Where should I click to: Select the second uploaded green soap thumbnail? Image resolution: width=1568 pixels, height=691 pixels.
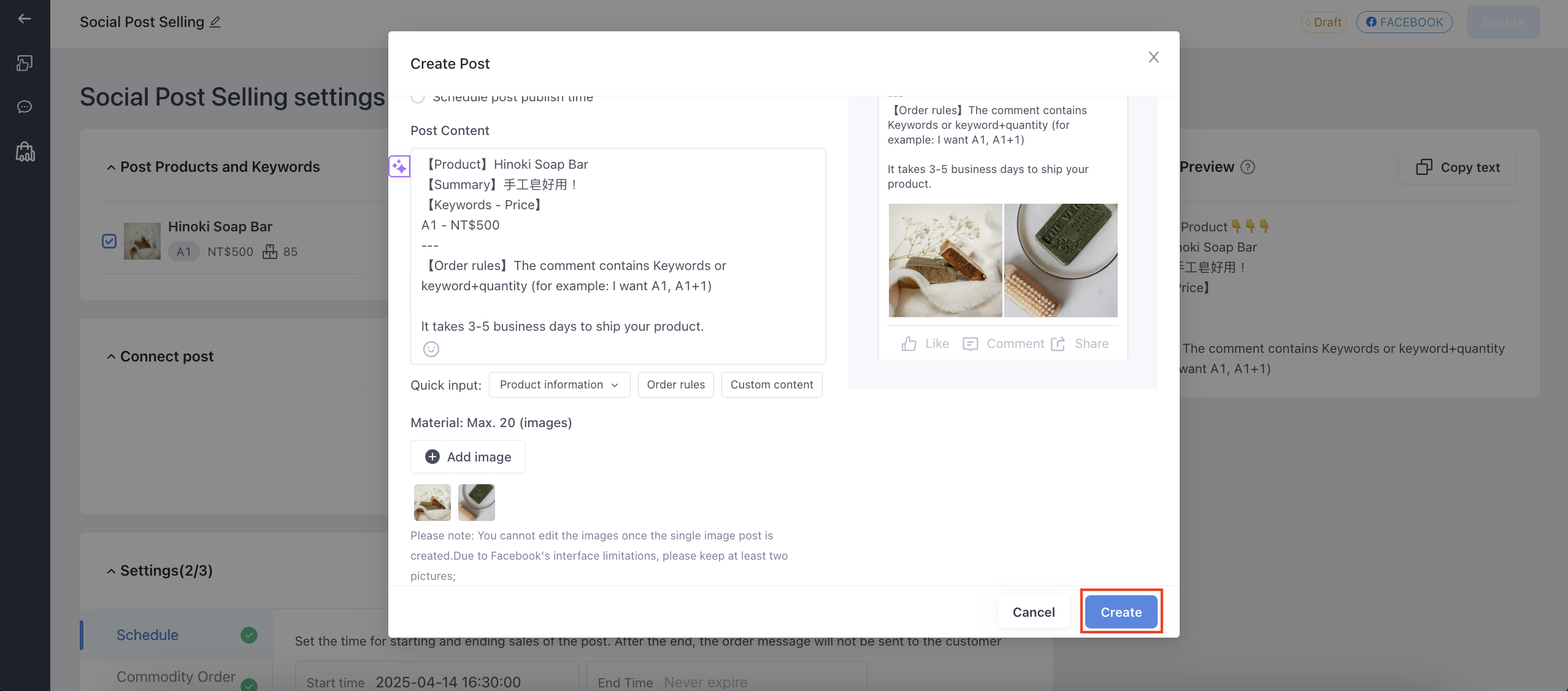477,503
